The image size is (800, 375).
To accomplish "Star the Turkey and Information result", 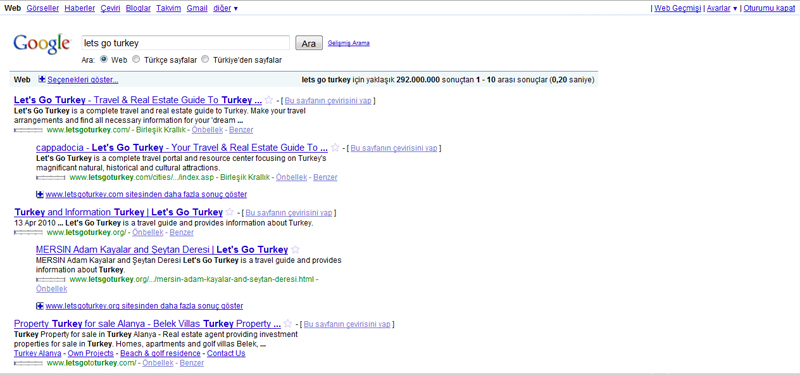I will tap(230, 212).
